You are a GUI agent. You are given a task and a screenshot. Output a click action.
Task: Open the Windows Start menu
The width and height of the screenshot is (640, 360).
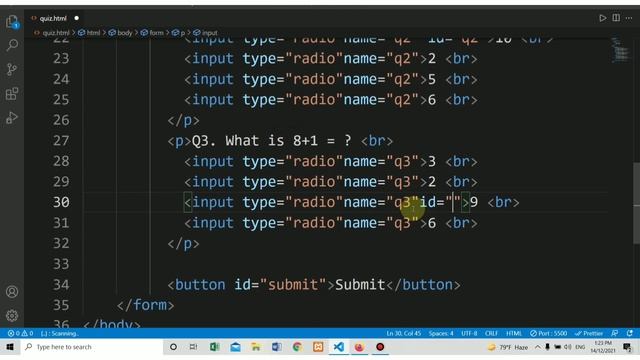(x=10, y=347)
